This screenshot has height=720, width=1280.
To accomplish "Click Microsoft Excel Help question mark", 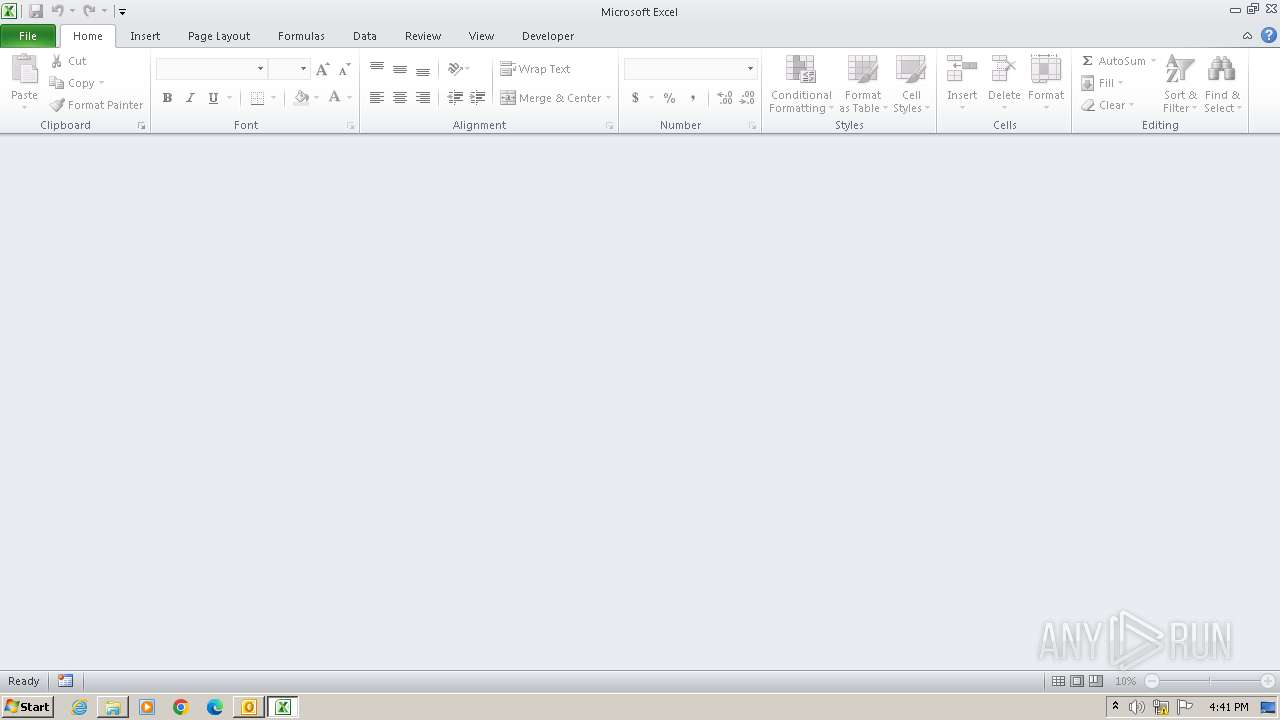I will tap(1268, 35).
